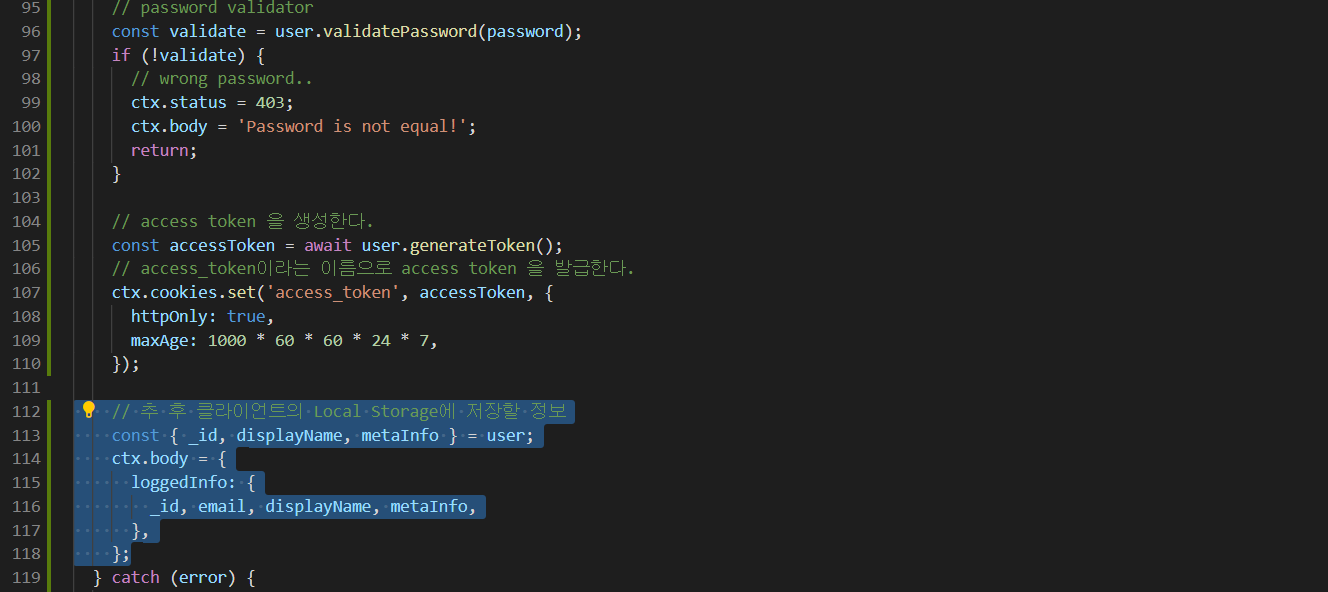1328x592 pixels.
Task: Click the return keyword on line 101
Action: click(x=159, y=150)
